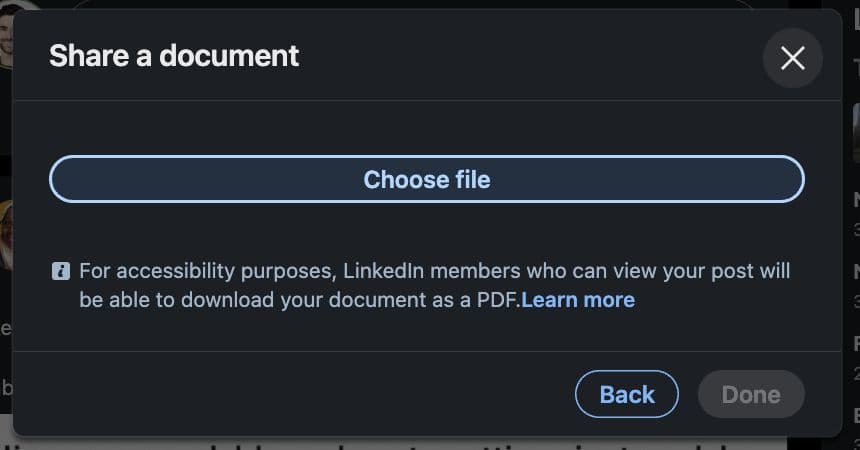Click empty dialog area above Choose file
The width and height of the screenshot is (860, 450).
(427, 127)
